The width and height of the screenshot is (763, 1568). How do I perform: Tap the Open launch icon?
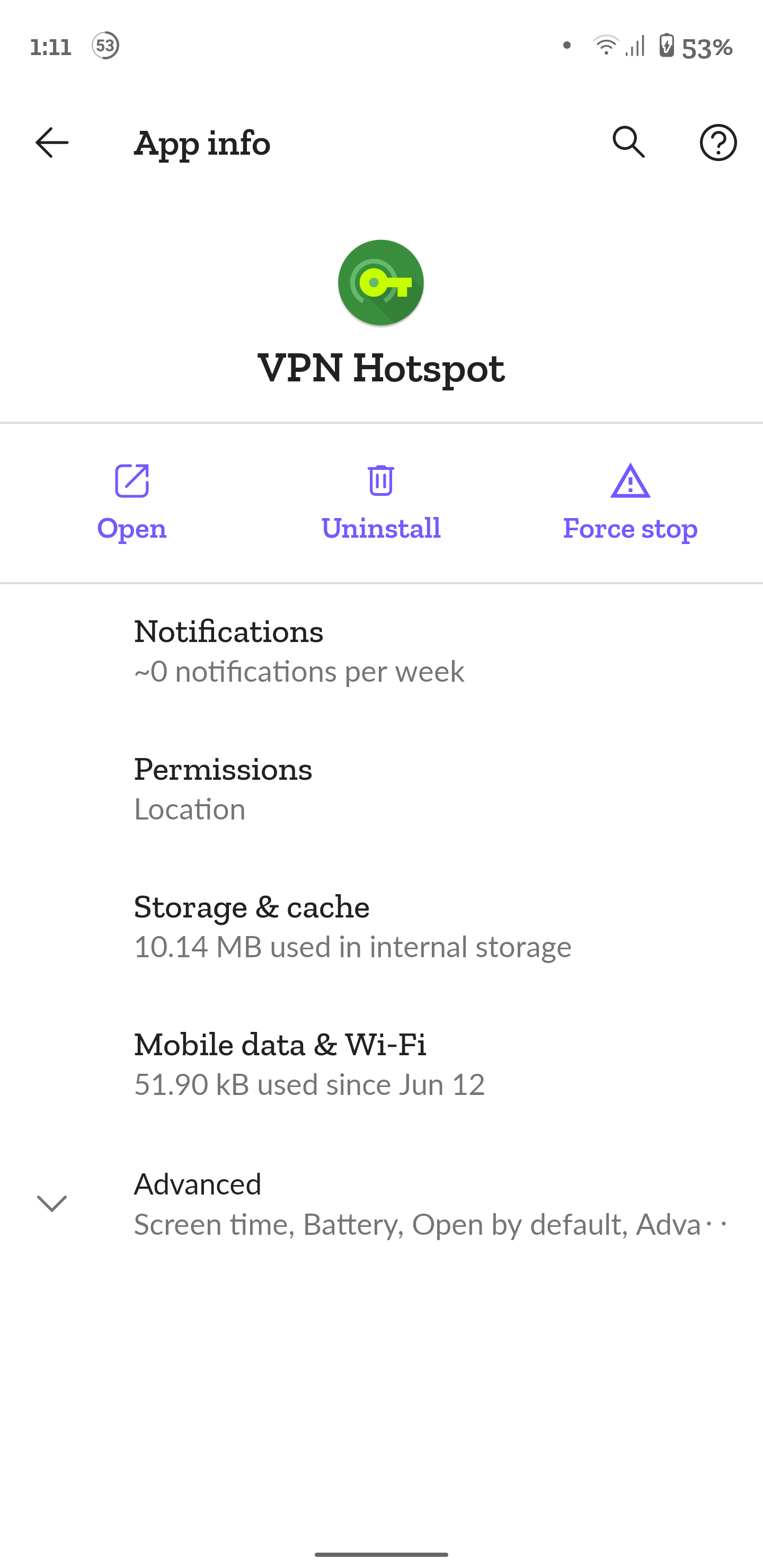pos(131,481)
